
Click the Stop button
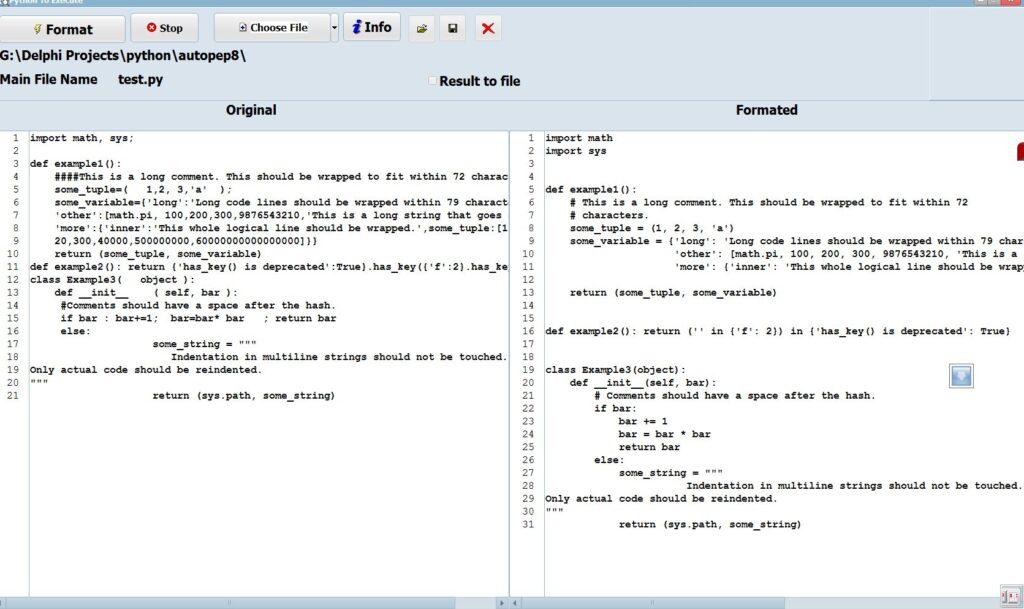click(165, 28)
